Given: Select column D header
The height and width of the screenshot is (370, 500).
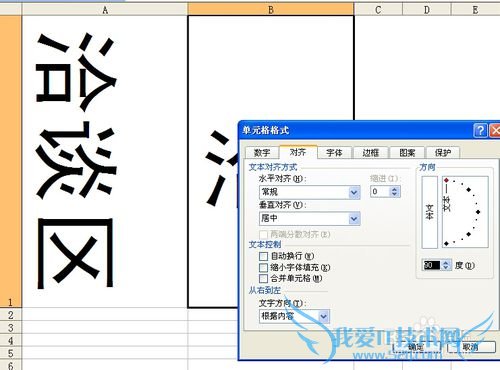Looking at the screenshot, I should 427,10.
